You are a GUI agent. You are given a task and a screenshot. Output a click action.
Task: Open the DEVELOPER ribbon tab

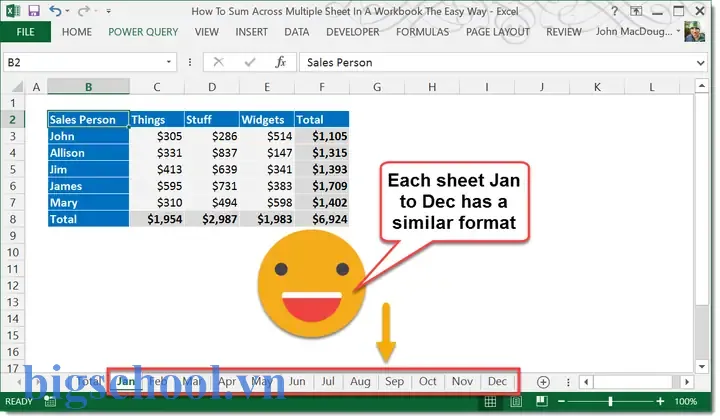coord(353,32)
